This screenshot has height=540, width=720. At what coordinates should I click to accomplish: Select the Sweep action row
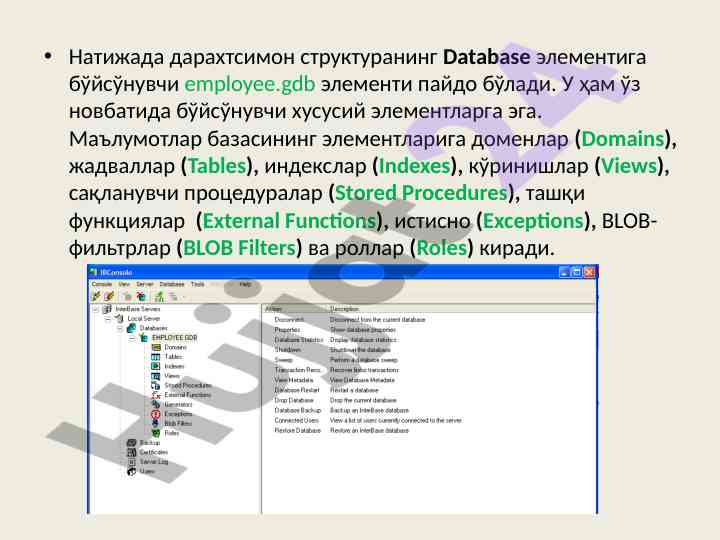coord(283,360)
